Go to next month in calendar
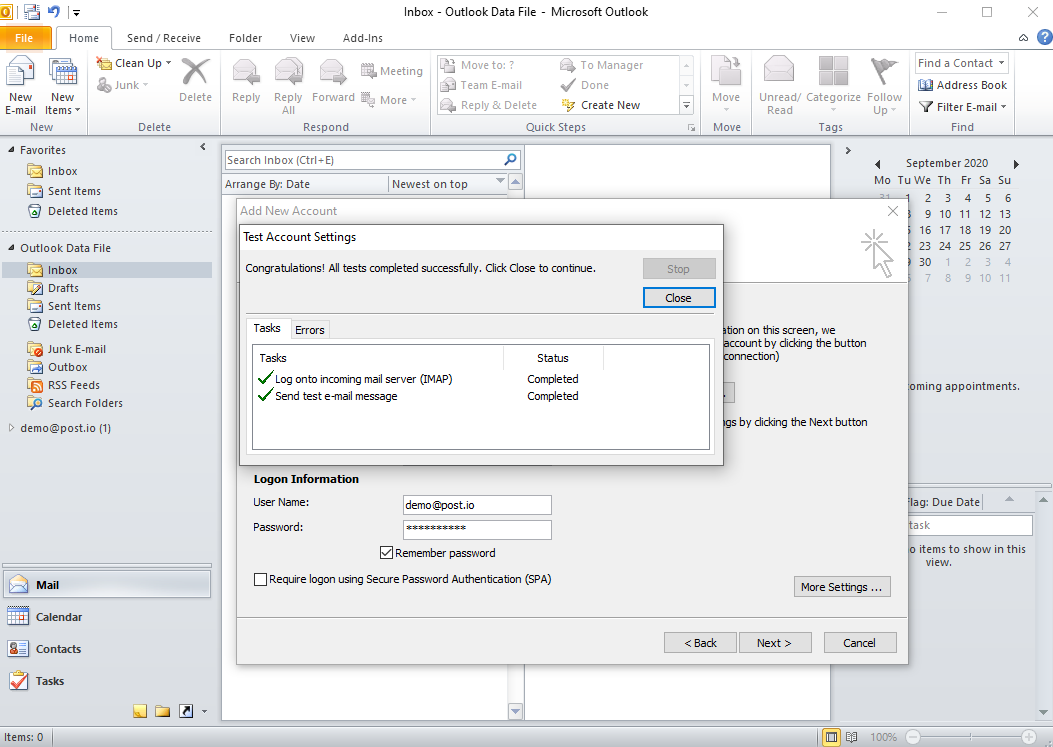The height and width of the screenshot is (747, 1053). click(1016, 164)
